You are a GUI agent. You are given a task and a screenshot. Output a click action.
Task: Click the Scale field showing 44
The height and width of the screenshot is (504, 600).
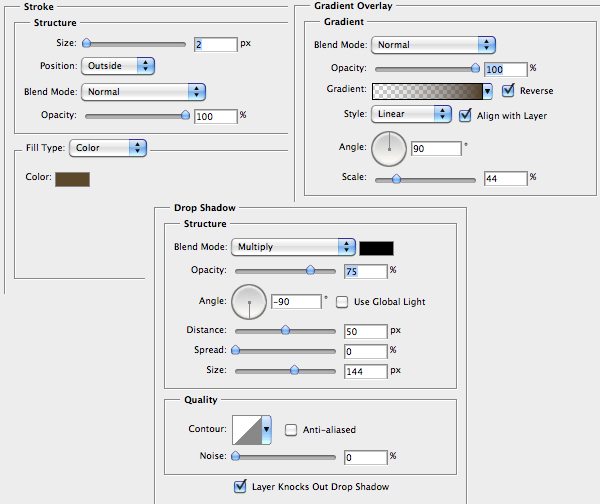pos(506,179)
